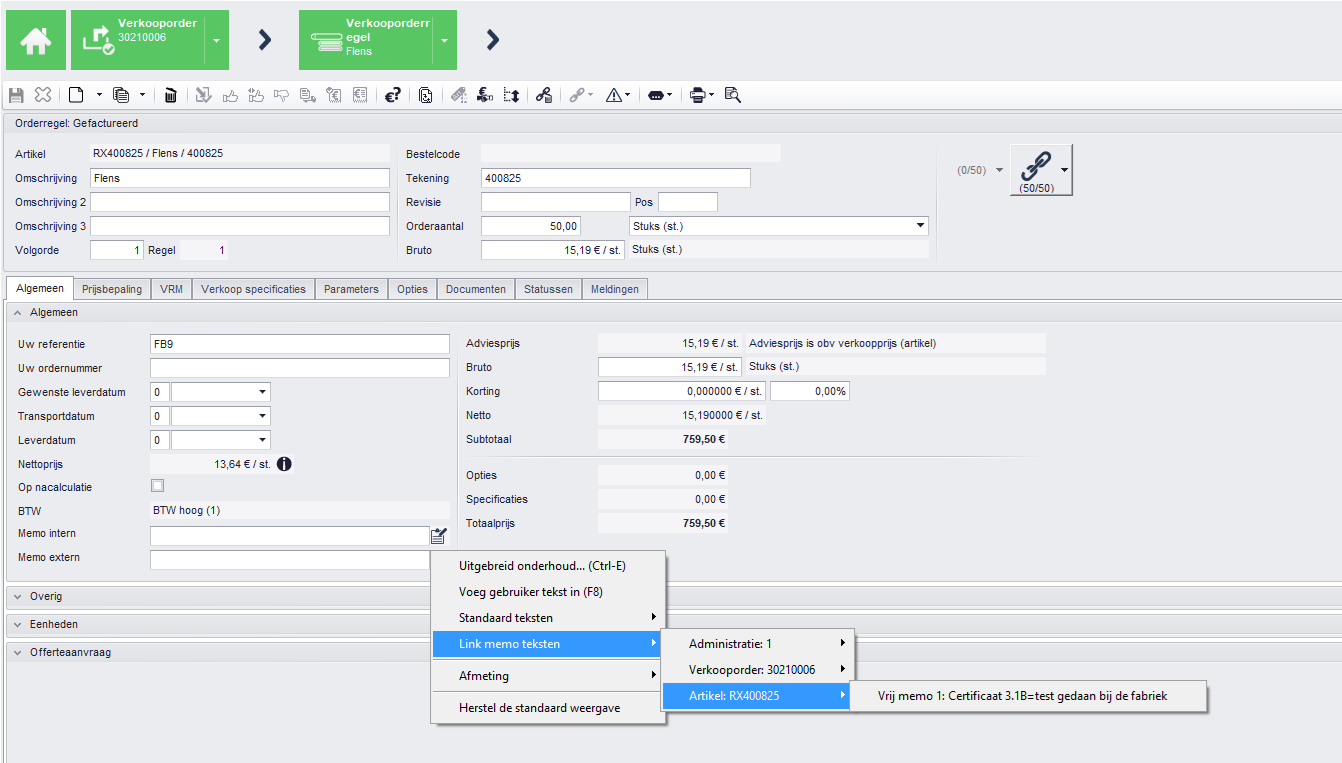Choose Uitgebreid onderhoud (Ctrl-E) menu item
The image size is (1342, 763).
[548, 566]
